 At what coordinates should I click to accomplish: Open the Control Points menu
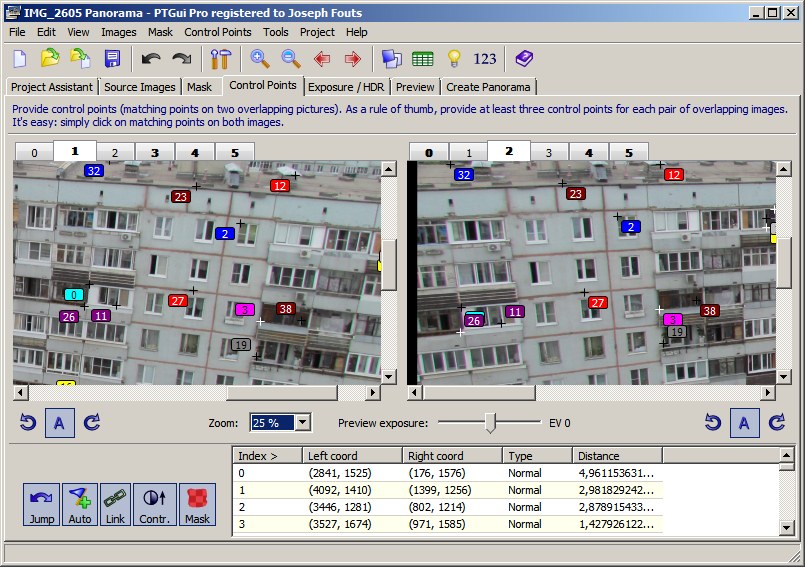click(217, 32)
